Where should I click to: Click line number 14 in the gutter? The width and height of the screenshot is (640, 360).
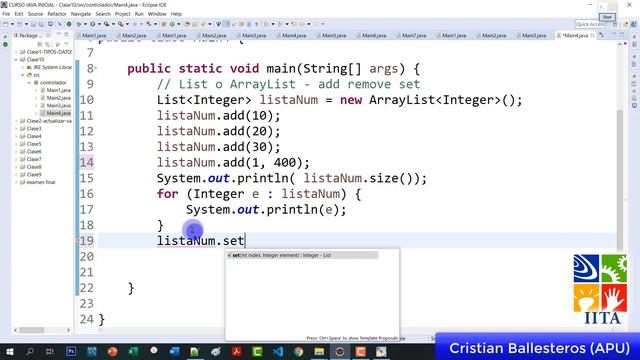coord(87,162)
